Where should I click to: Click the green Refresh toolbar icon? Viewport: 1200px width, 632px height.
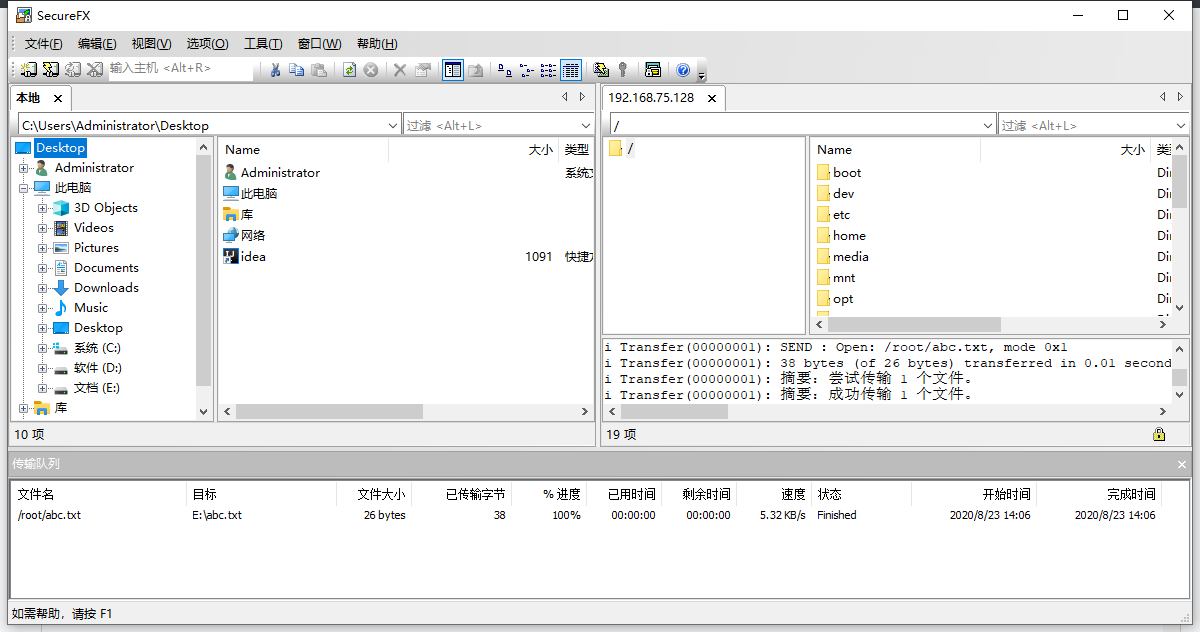[x=349, y=70]
